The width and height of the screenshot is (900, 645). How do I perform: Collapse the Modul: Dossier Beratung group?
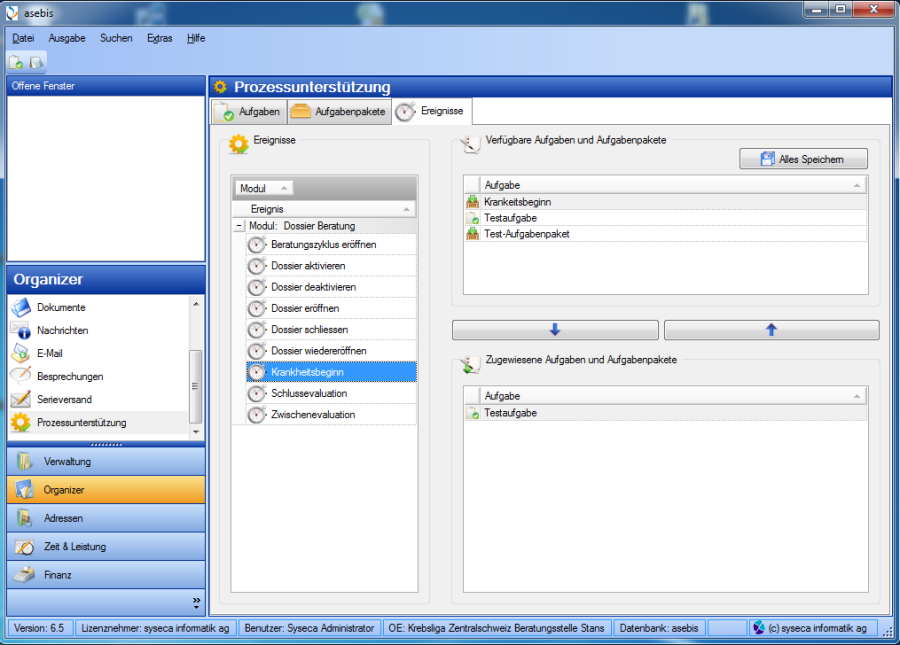239,226
